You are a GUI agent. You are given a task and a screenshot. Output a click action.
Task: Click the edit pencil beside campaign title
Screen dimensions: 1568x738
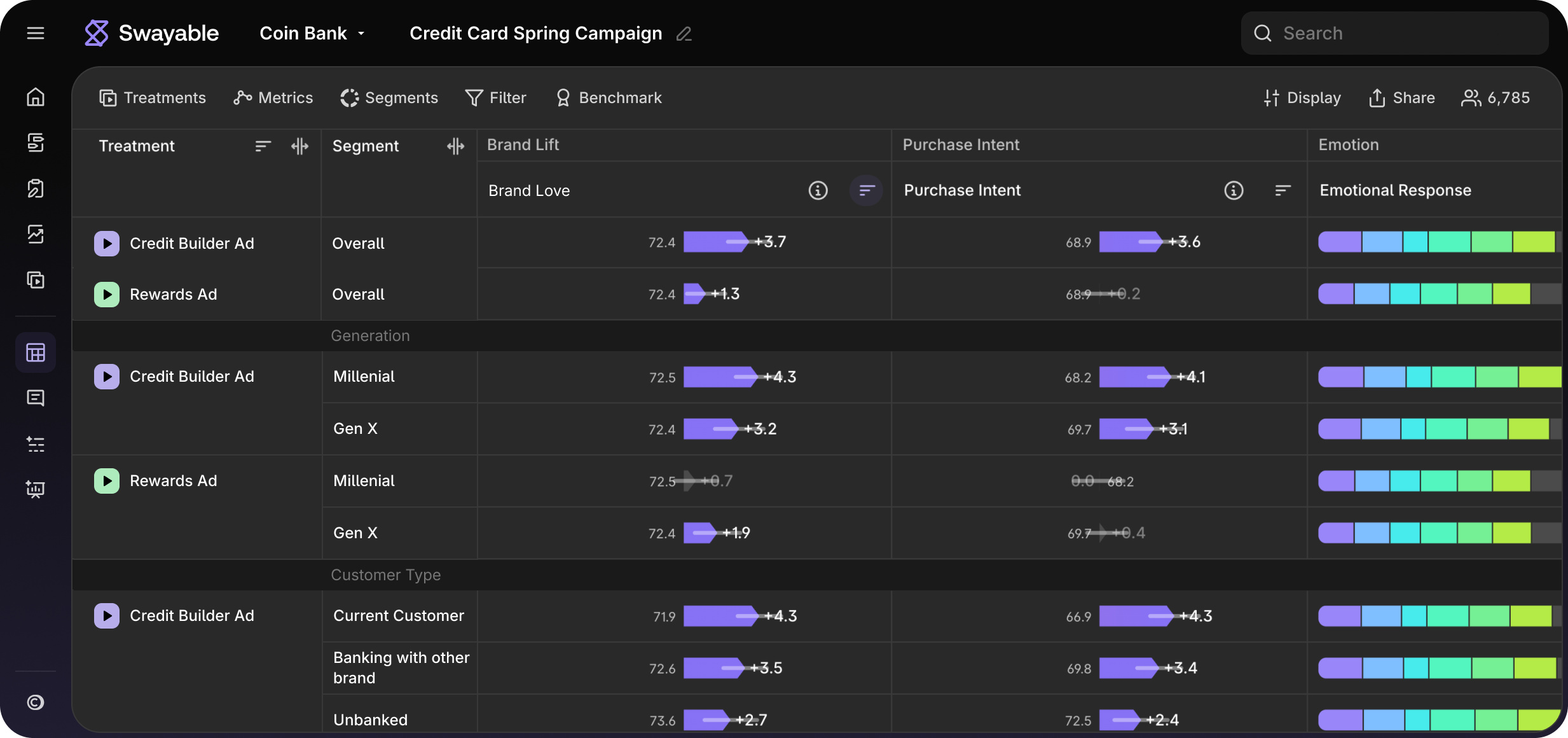[684, 34]
